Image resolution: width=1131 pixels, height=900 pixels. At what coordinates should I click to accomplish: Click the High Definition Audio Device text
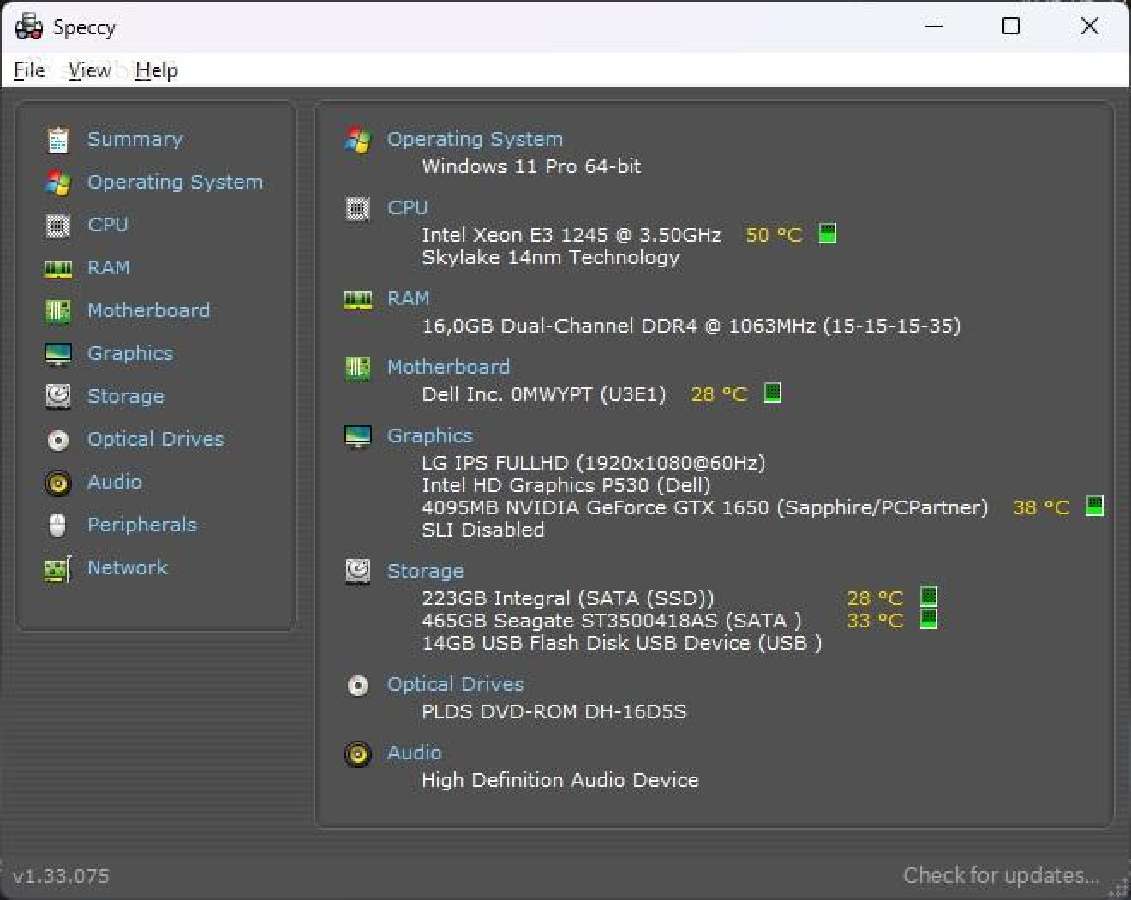pyautogui.click(x=560, y=780)
